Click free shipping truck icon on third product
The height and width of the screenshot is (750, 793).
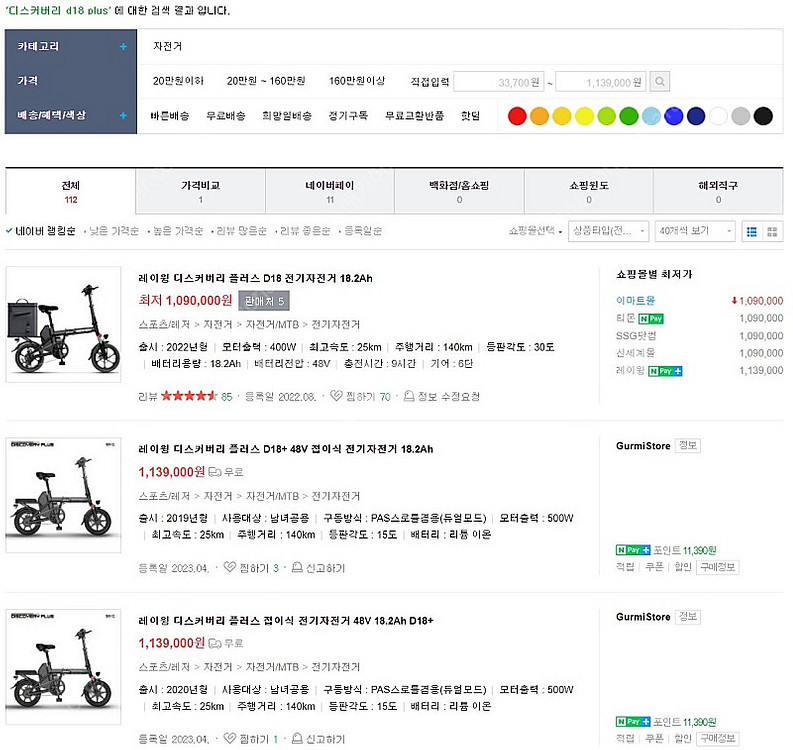click(215, 643)
